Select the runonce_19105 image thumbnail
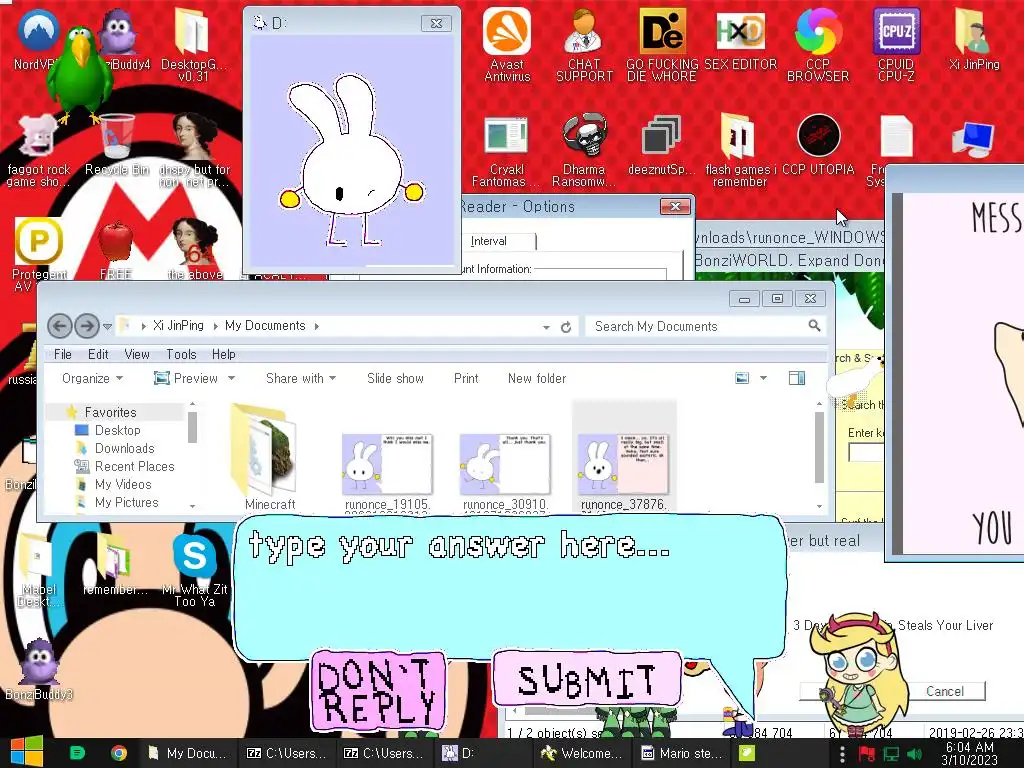The width and height of the screenshot is (1024, 768). click(387, 465)
